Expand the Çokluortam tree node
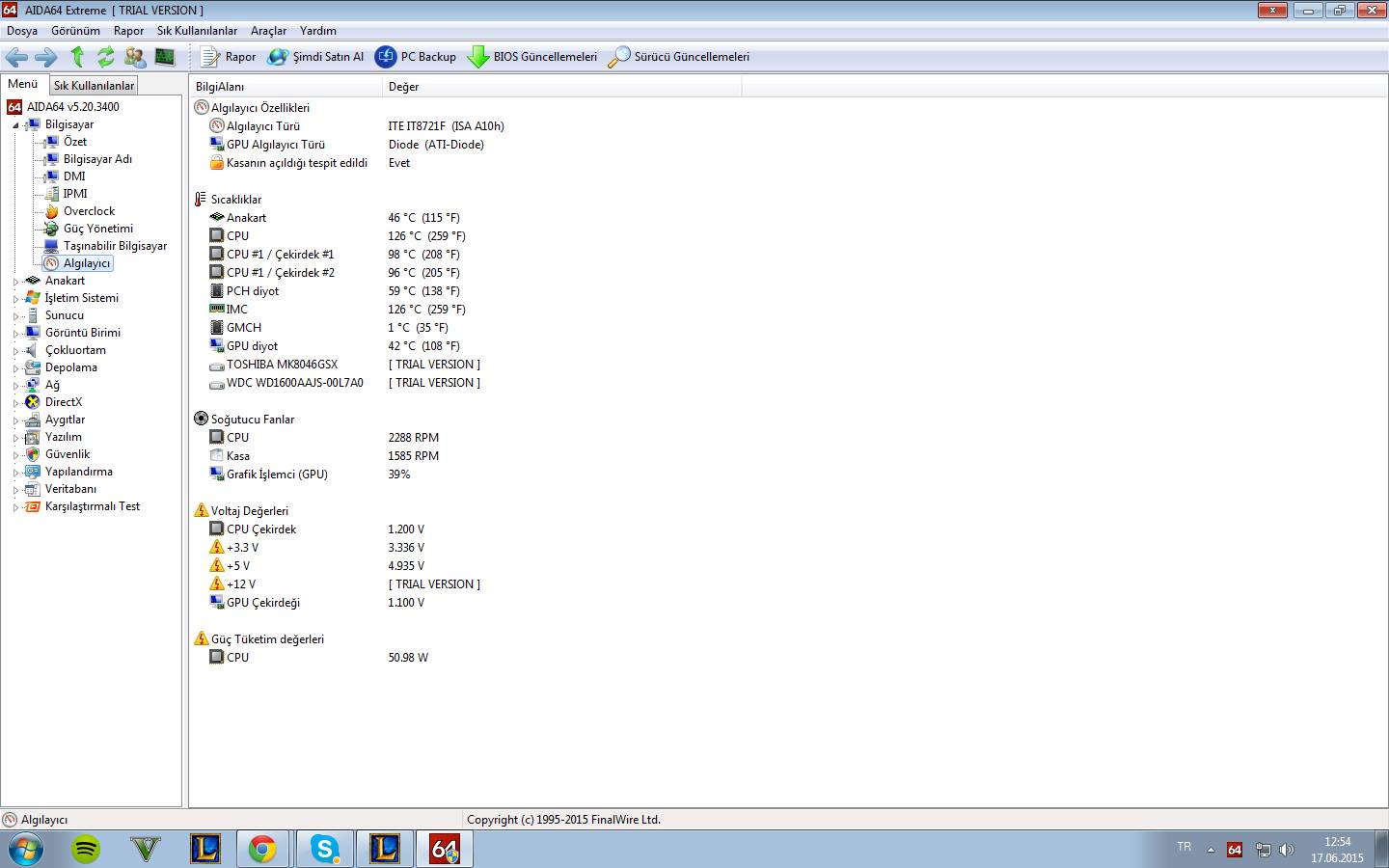 (x=15, y=351)
